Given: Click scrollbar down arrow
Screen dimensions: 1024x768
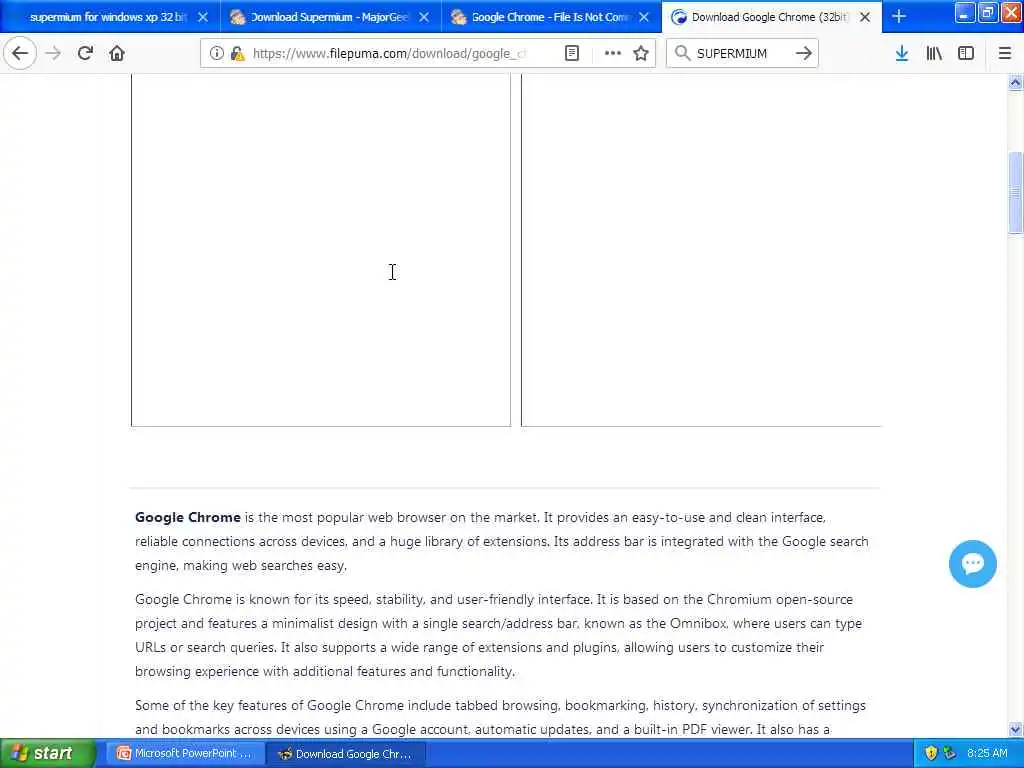Looking at the screenshot, I should [x=1015, y=729].
